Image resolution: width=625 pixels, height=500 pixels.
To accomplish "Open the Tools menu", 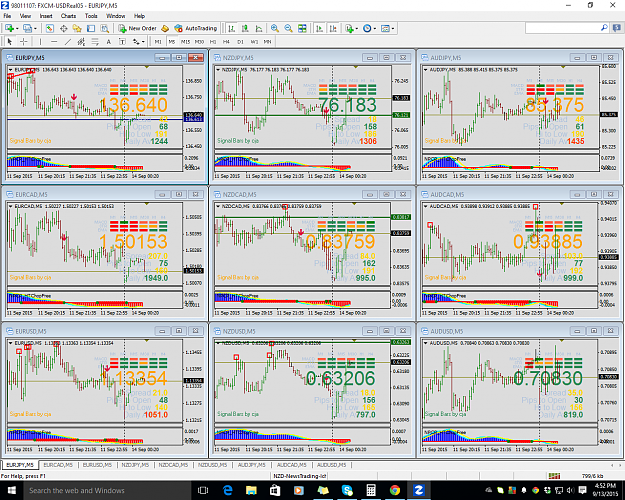I will (x=91, y=16).
